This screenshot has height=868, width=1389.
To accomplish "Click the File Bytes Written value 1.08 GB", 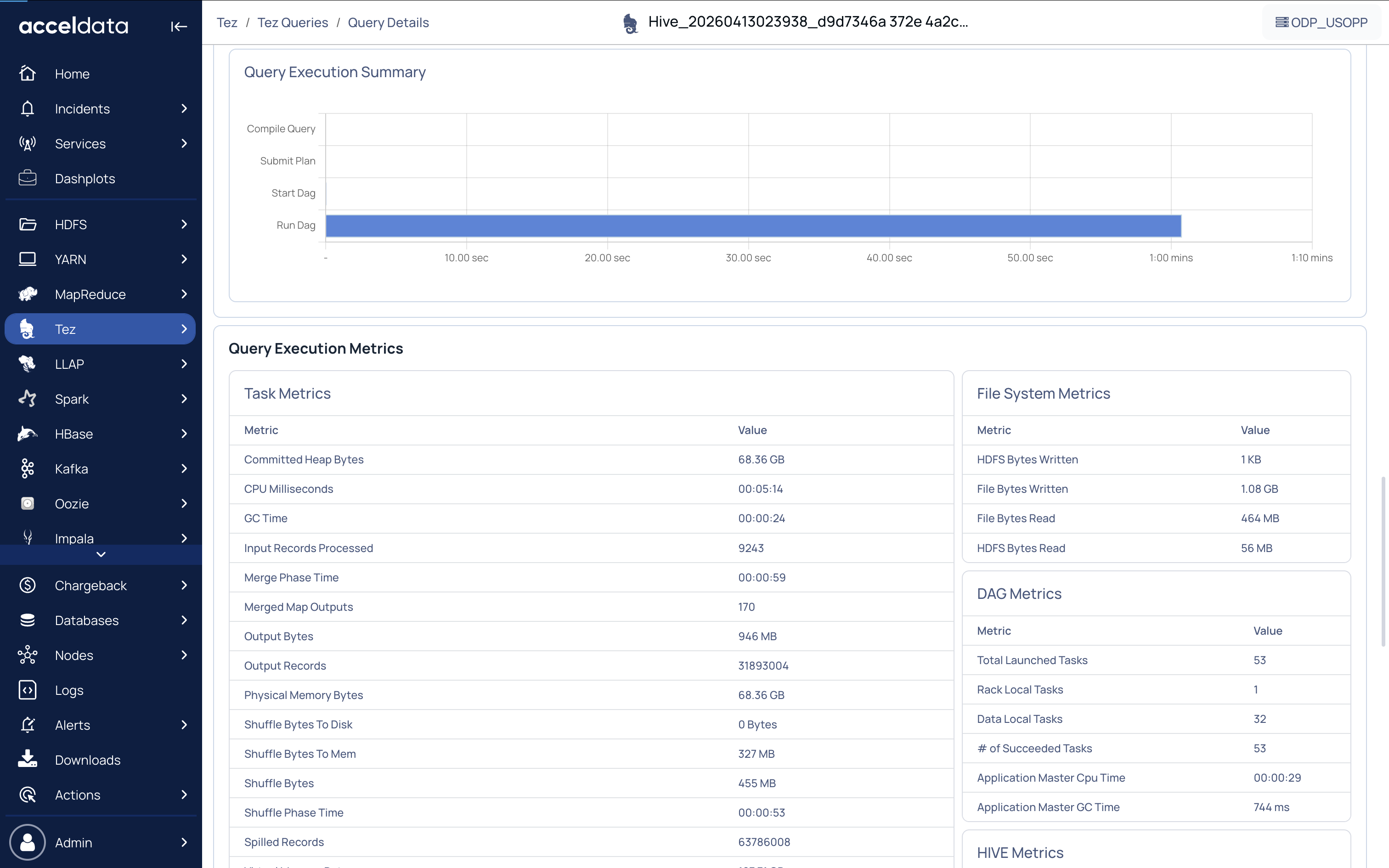I will 1259,489.
